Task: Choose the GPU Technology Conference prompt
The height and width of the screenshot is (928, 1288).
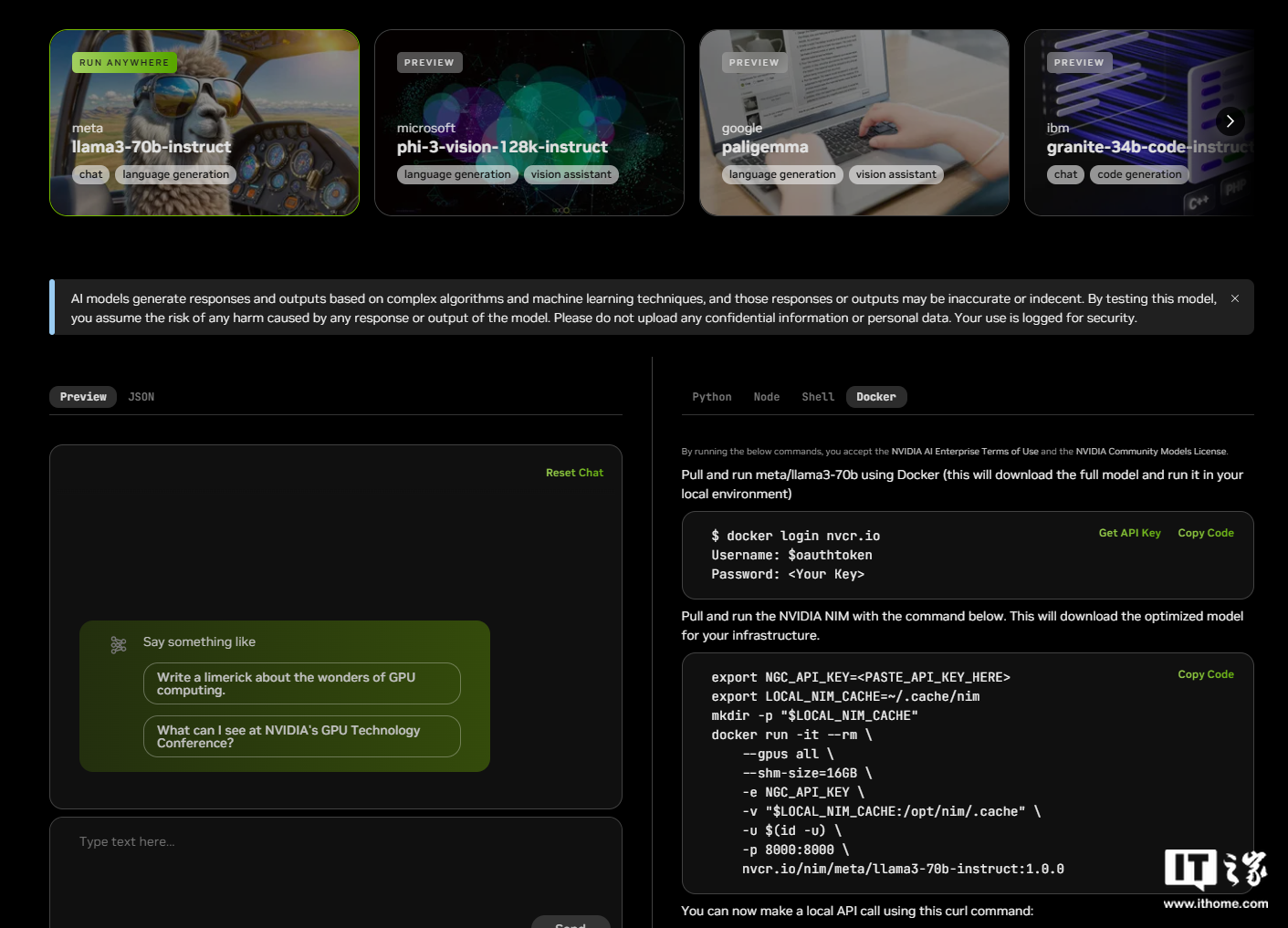Action: point(302,736)
